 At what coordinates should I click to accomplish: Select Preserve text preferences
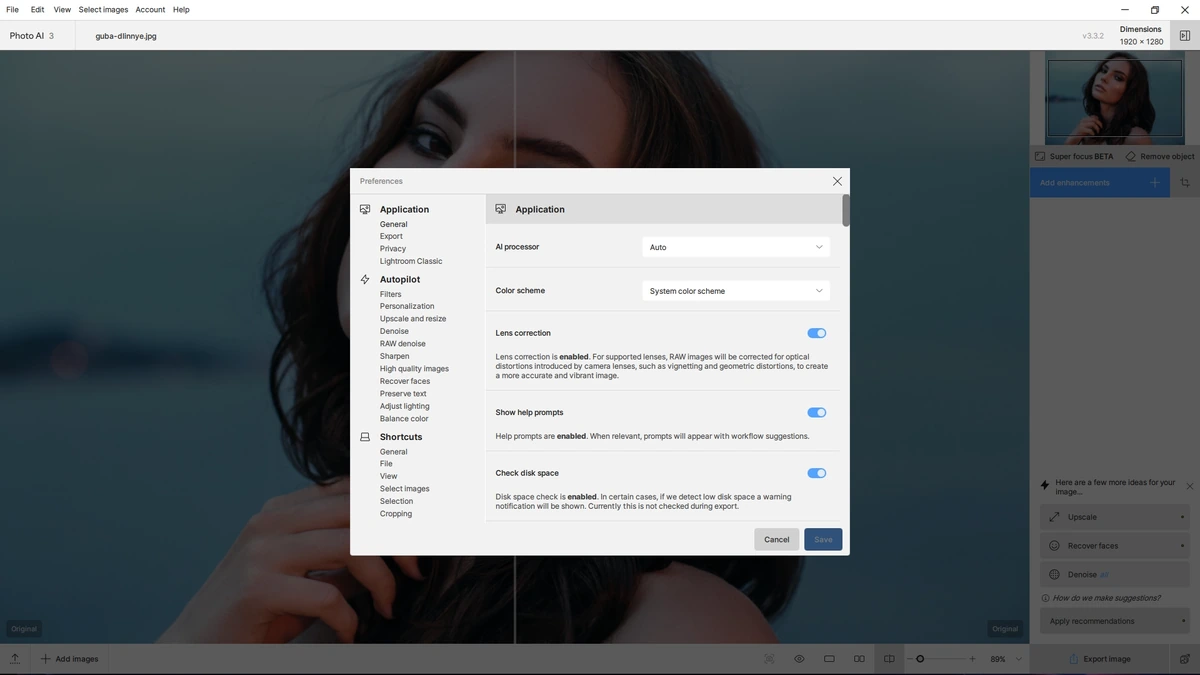coord(403,394)
